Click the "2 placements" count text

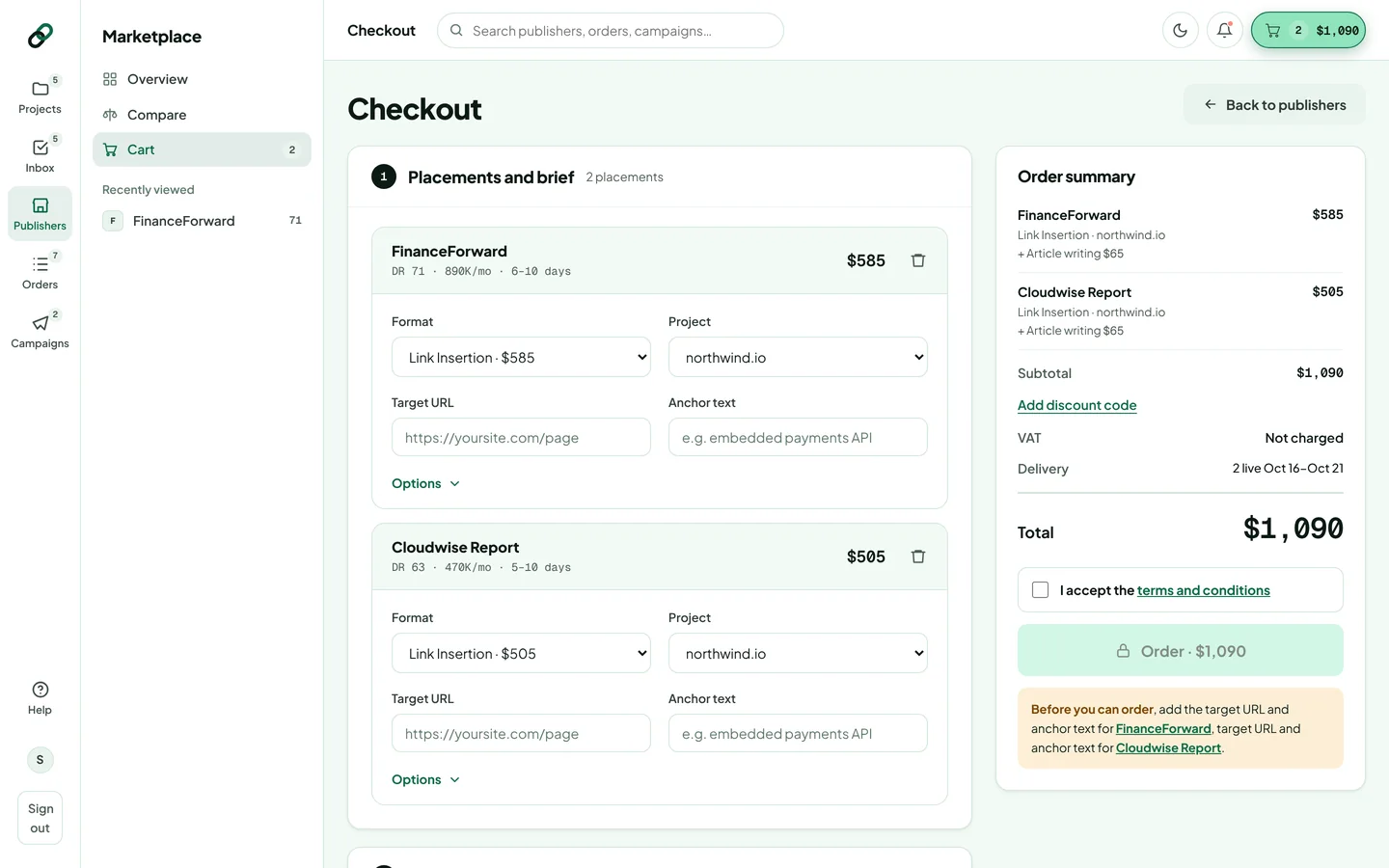[x=624, y=177]
